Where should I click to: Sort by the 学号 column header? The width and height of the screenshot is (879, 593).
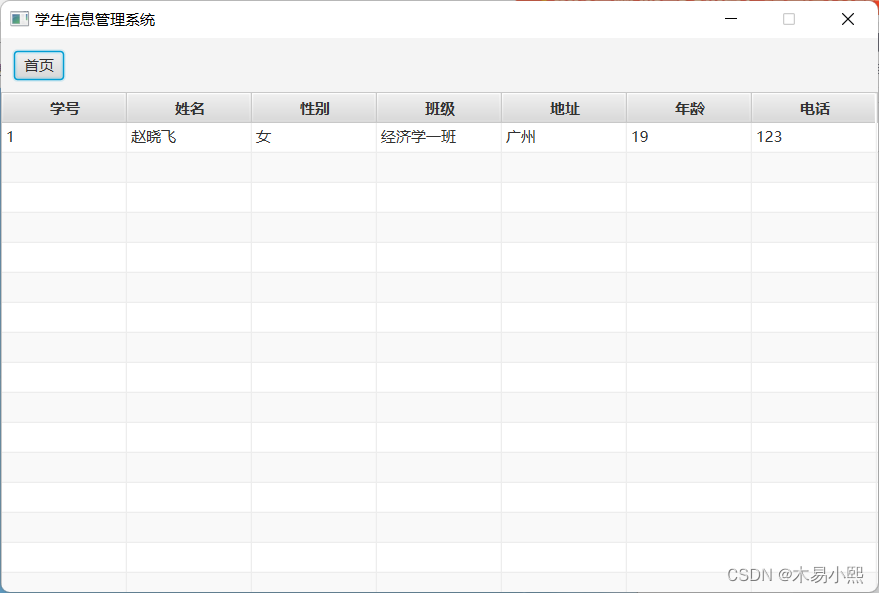coord(64,108)
